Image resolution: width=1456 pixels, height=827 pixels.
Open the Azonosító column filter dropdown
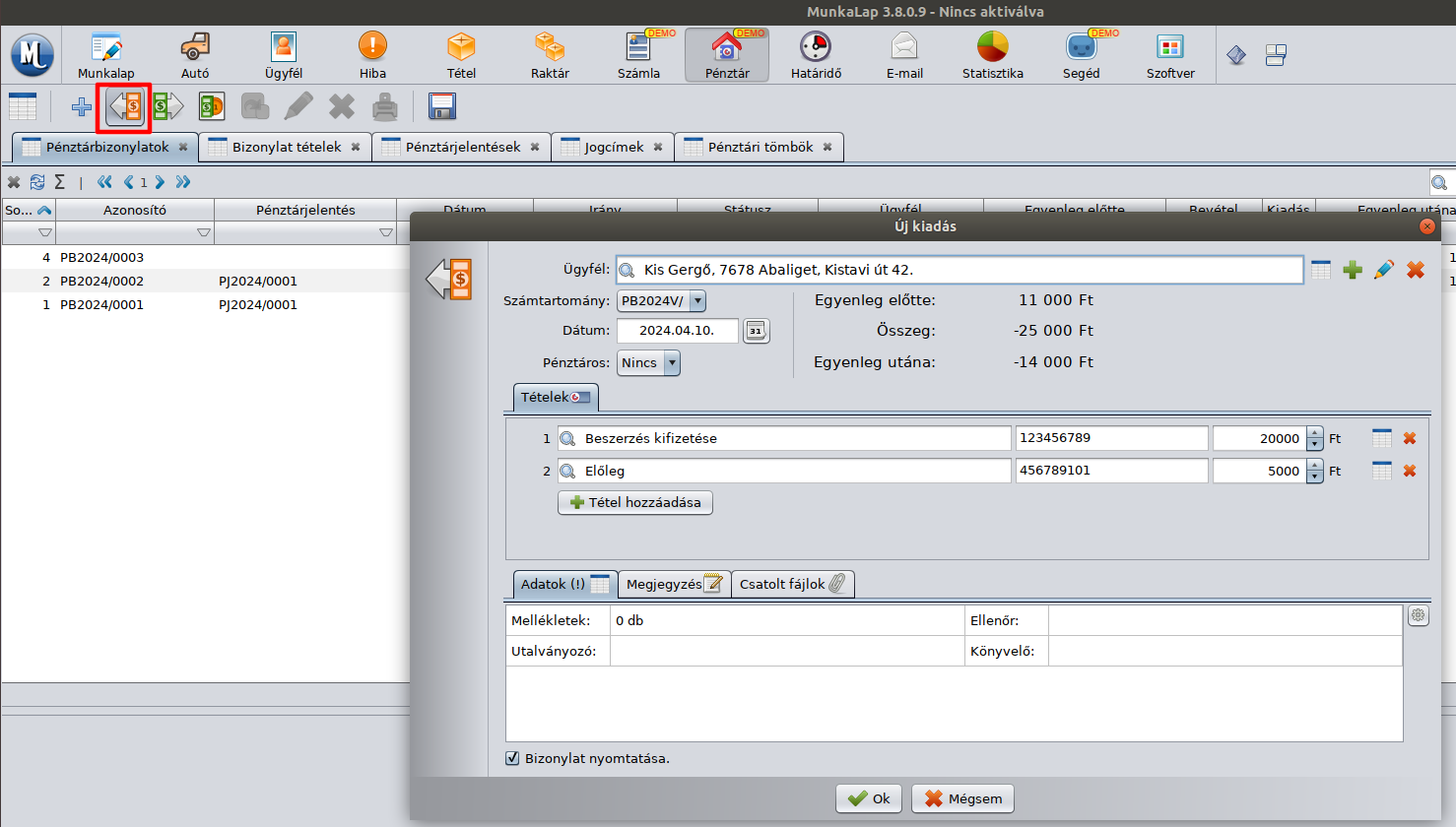click(x=203, y=233)
